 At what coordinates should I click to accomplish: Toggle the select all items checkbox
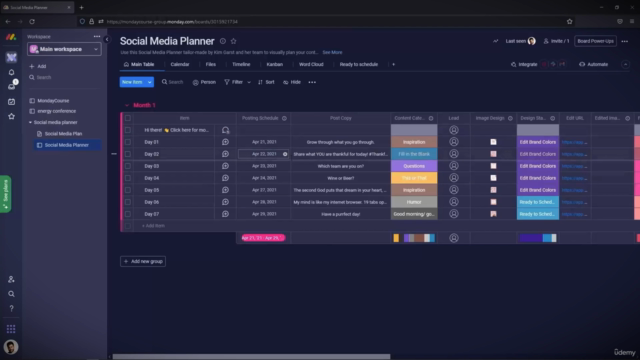point(128,118)
